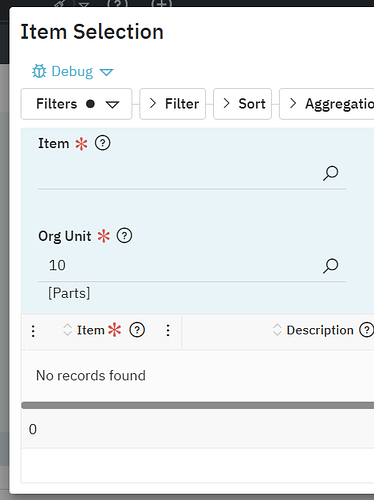
Task: Expand the Filter section
Action: 173,104
